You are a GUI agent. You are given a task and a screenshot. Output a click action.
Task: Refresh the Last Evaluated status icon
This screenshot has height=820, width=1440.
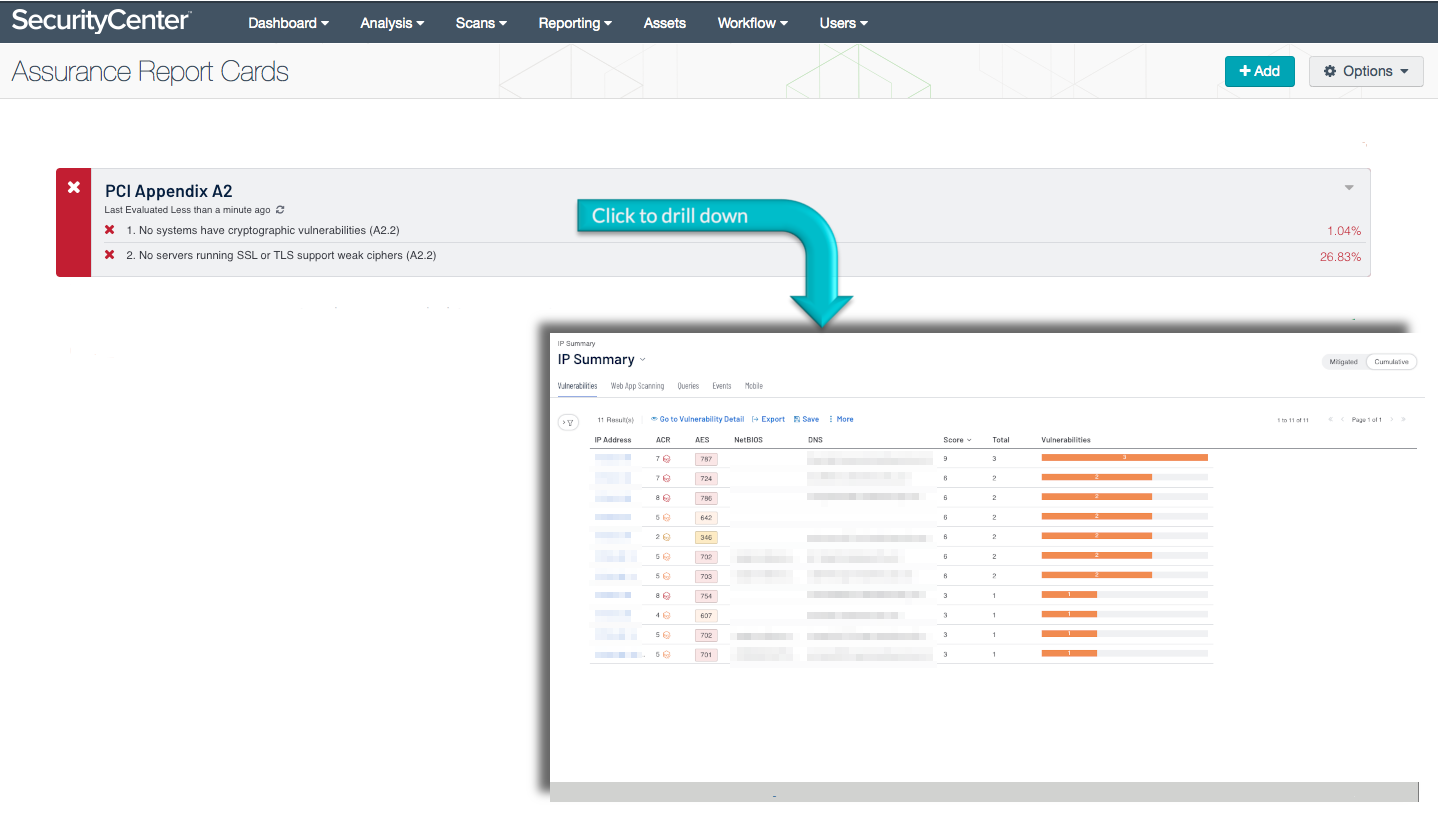[280, 210]
